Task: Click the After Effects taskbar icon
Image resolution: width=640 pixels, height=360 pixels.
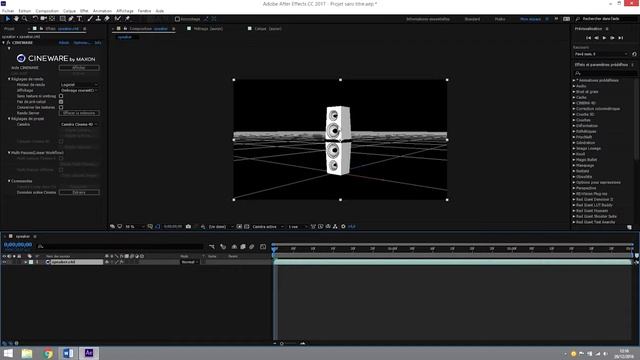Action: click(x=89, y=353)
